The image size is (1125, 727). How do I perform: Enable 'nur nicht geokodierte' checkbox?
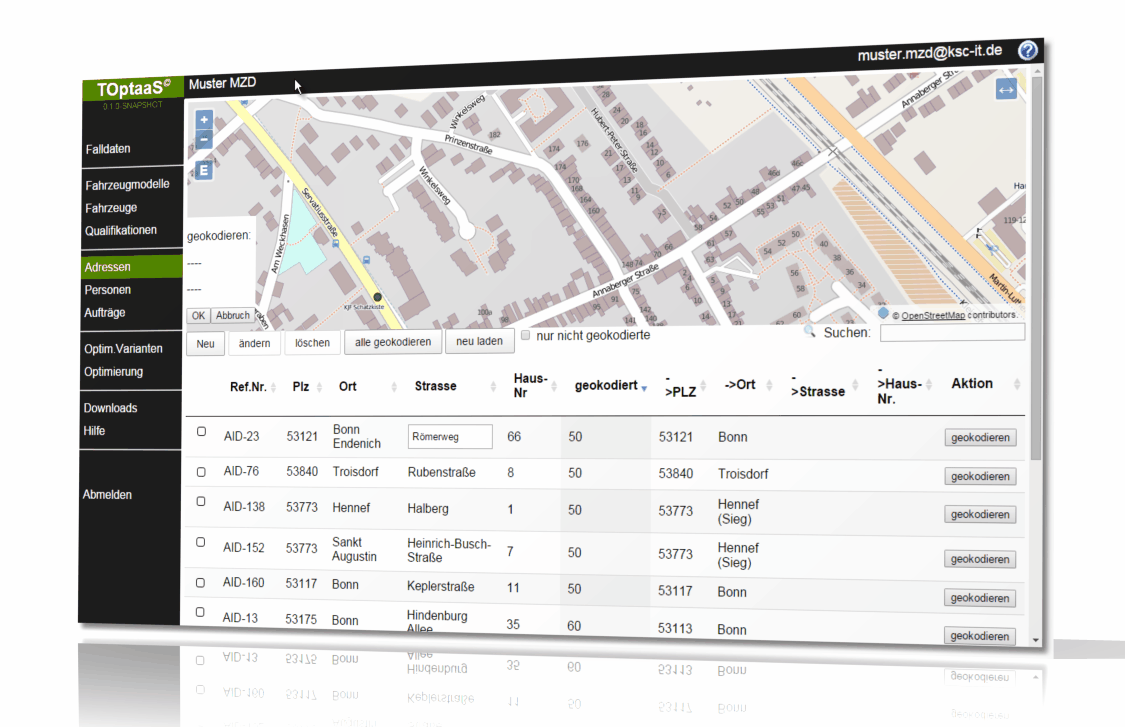[x=525, y=335]
